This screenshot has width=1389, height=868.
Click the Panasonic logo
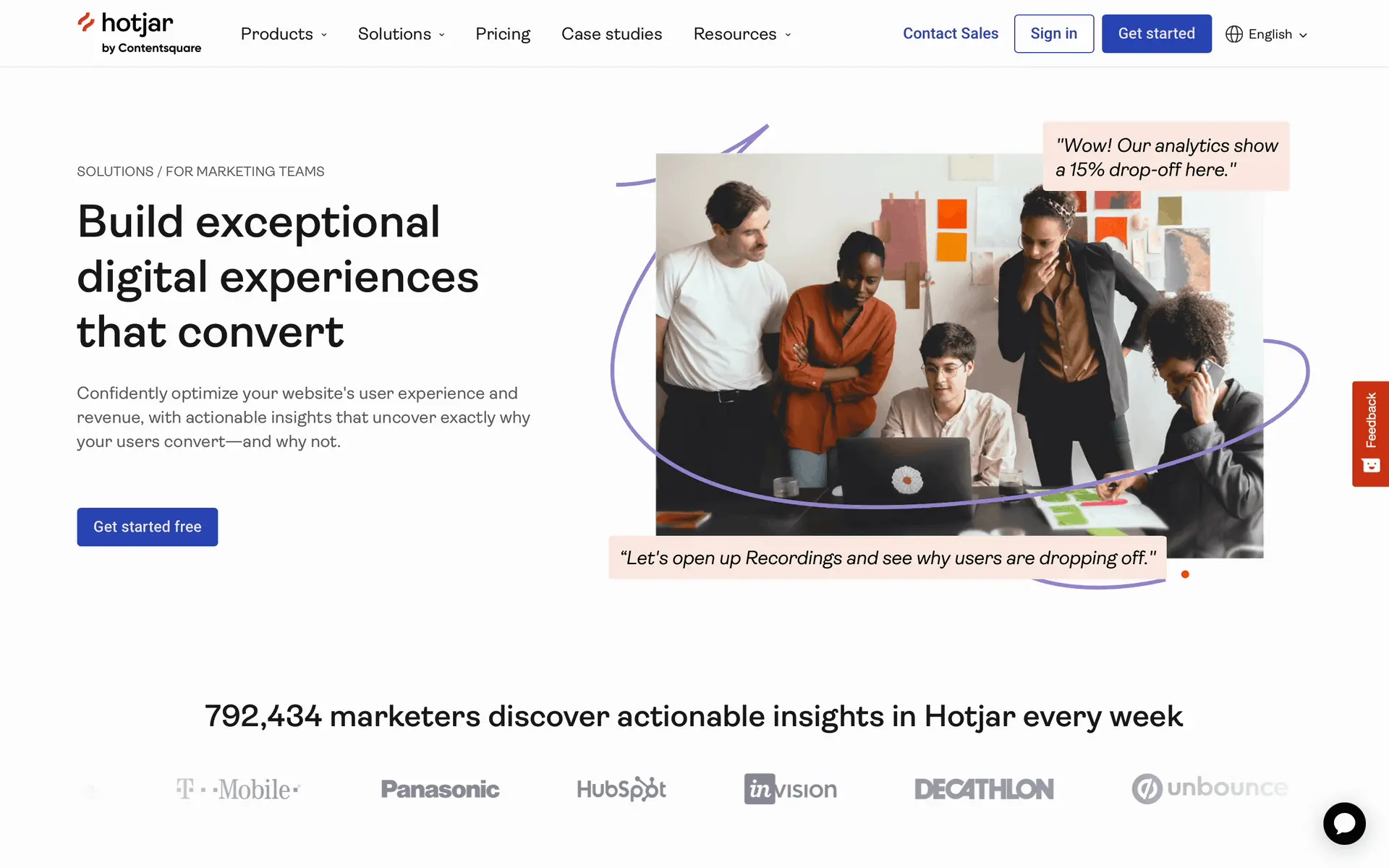tap(440, 788)
